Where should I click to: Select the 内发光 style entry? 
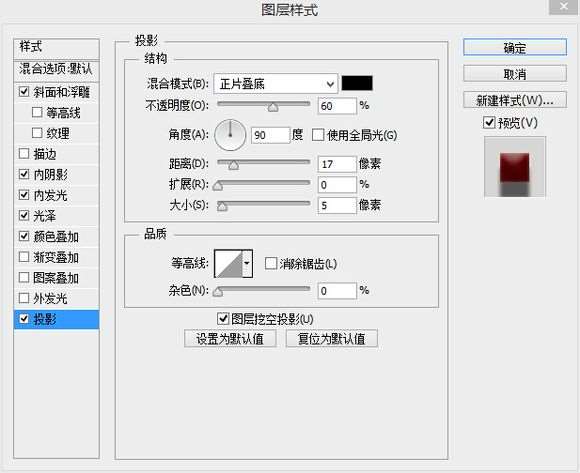[x=51, y=195]
